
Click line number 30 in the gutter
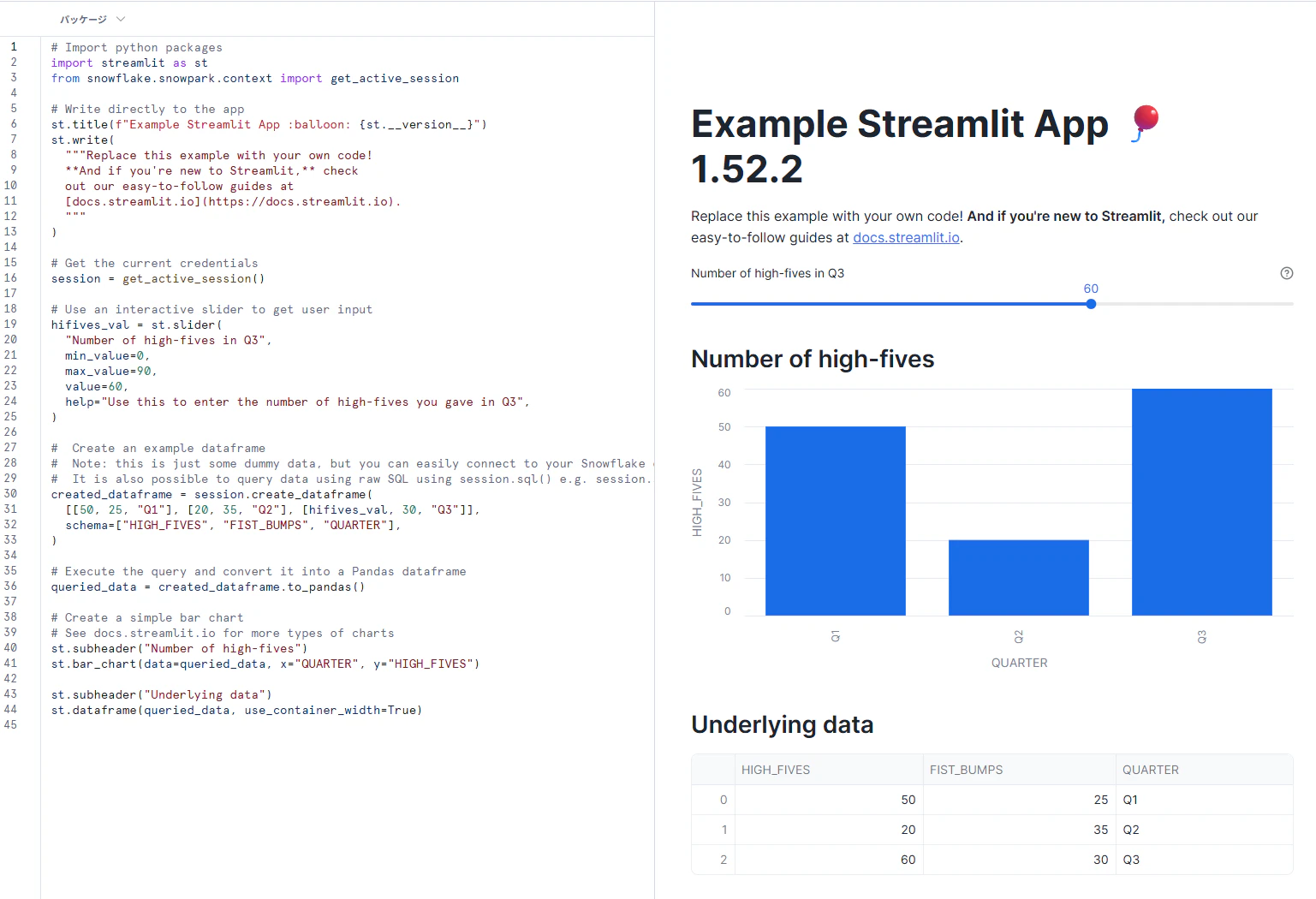click(10, 494)
